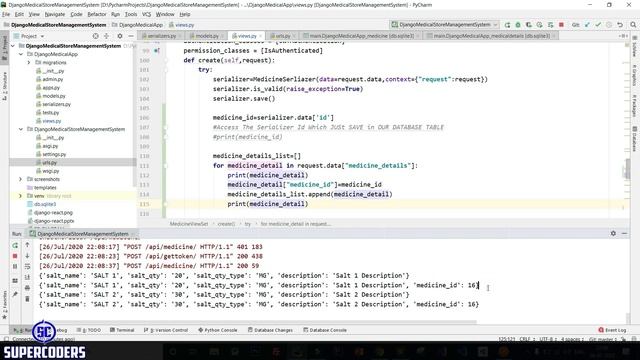Viewport: 640px width, 360px height.
Task: Commit changes with the Git checkmark
Action: (x=598, y=25)
